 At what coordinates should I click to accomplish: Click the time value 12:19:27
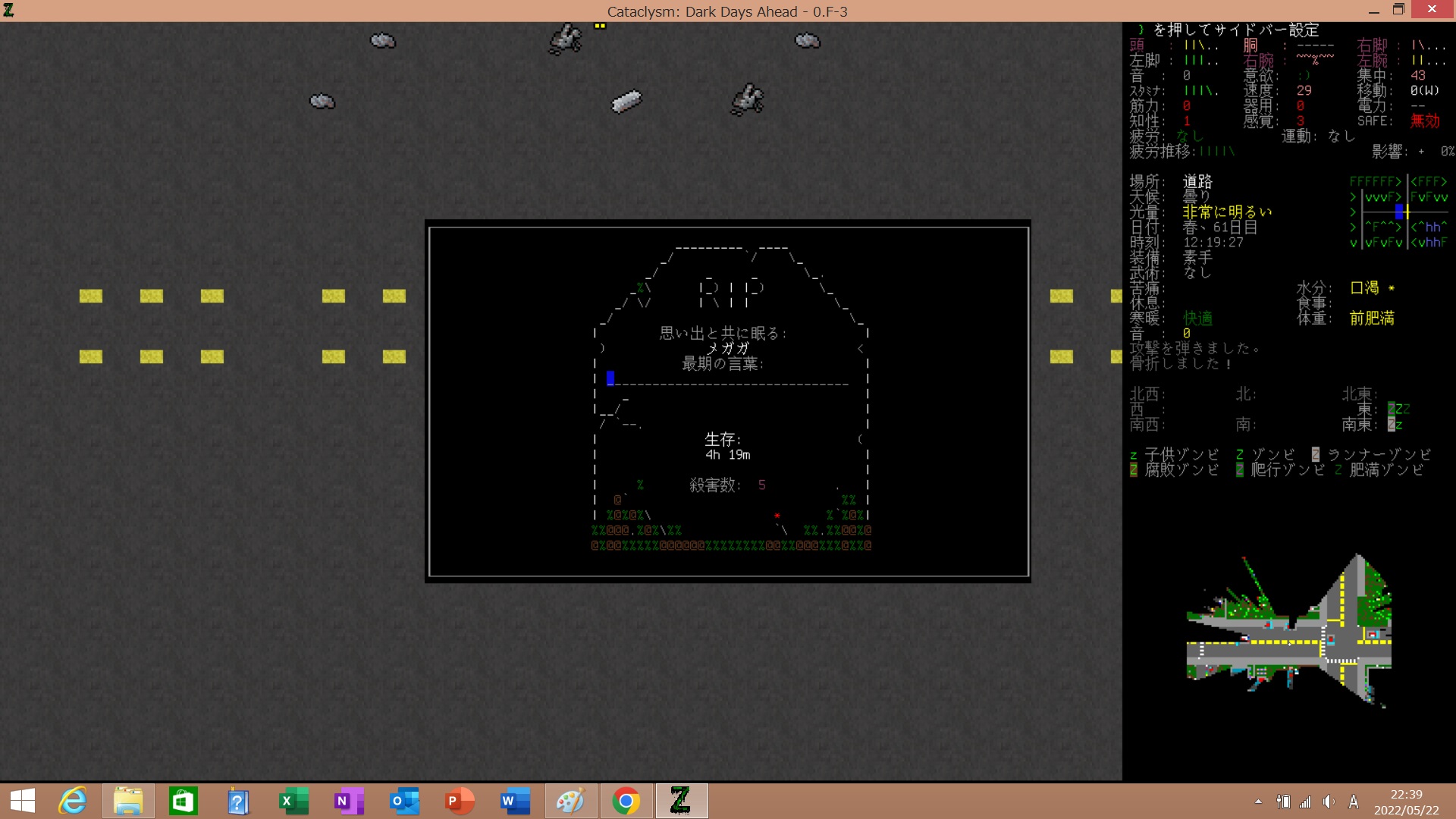(1213, 242)
